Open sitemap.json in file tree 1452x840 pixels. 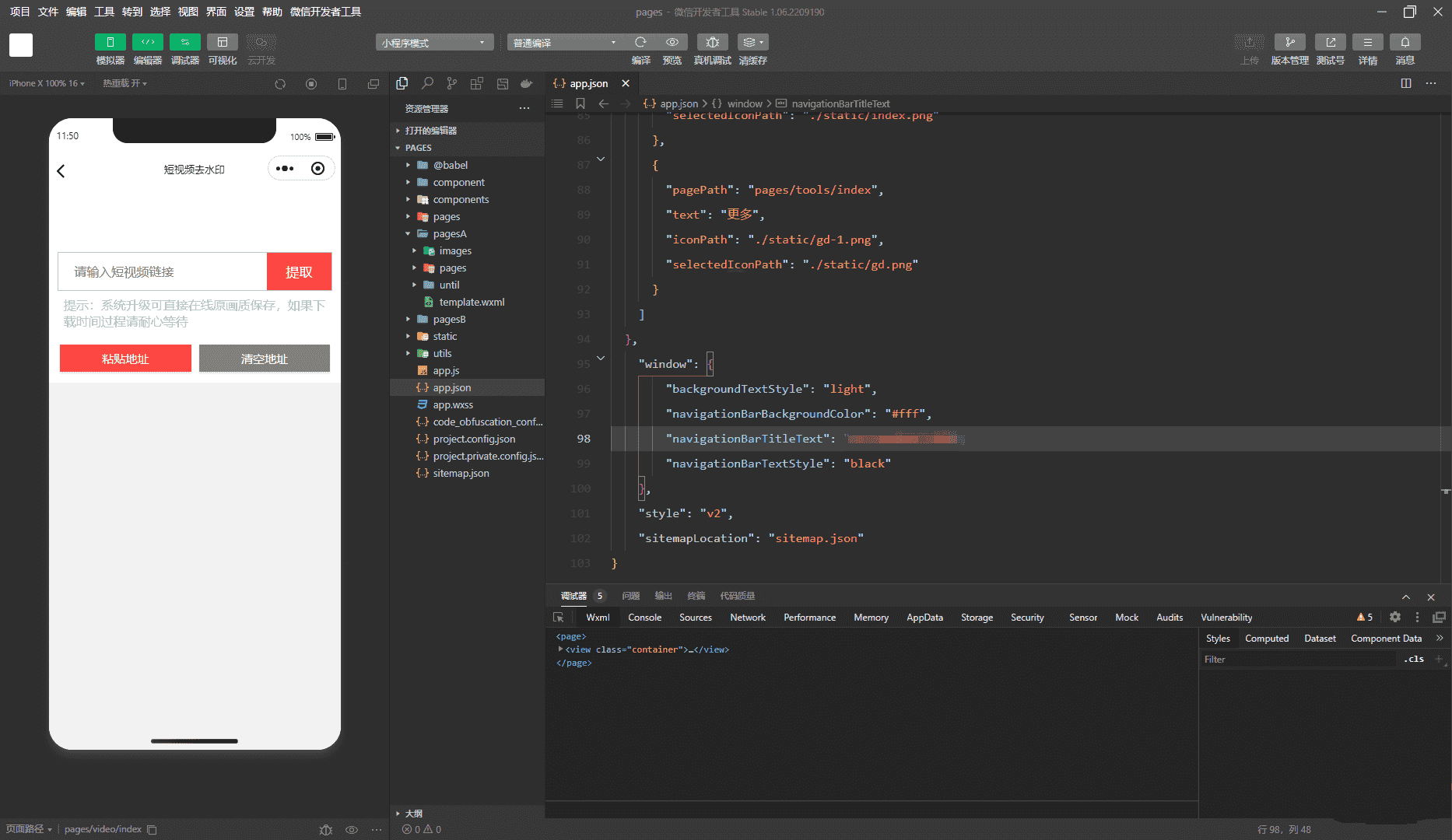(461, 473)
